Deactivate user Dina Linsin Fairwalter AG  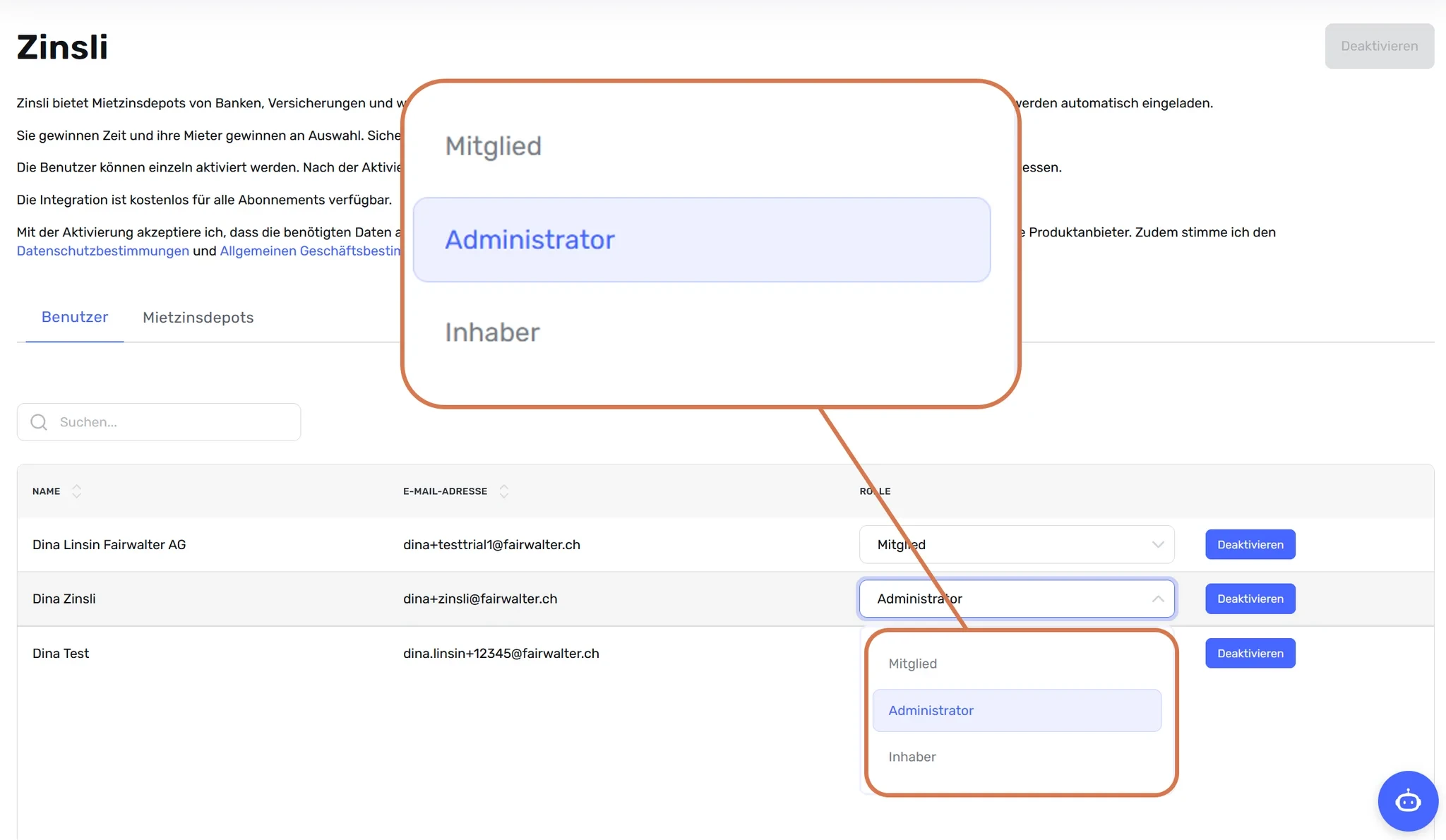1250,544
